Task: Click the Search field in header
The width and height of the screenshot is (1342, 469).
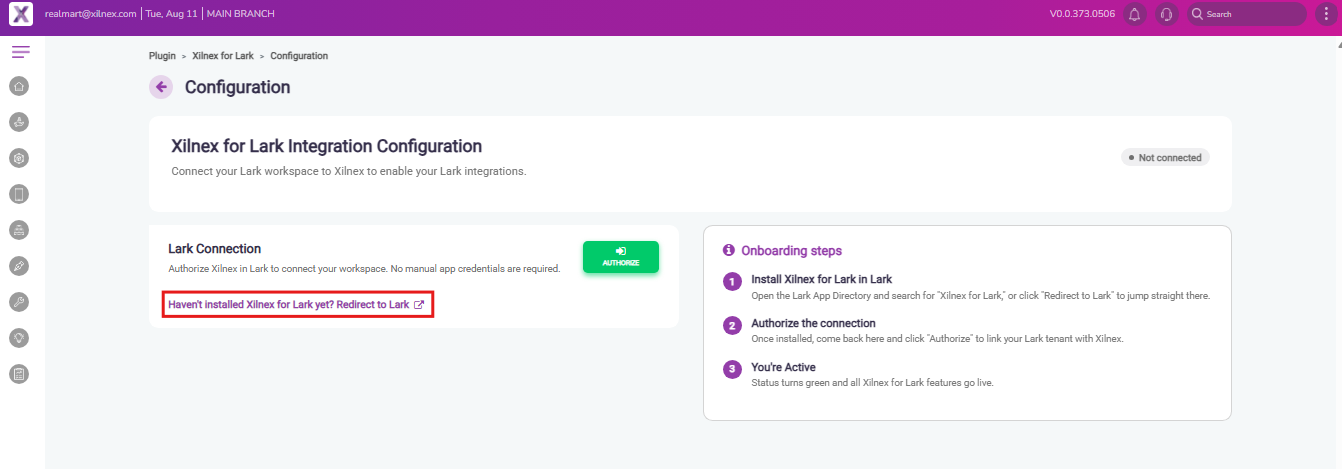Action: click(1246, 14)
